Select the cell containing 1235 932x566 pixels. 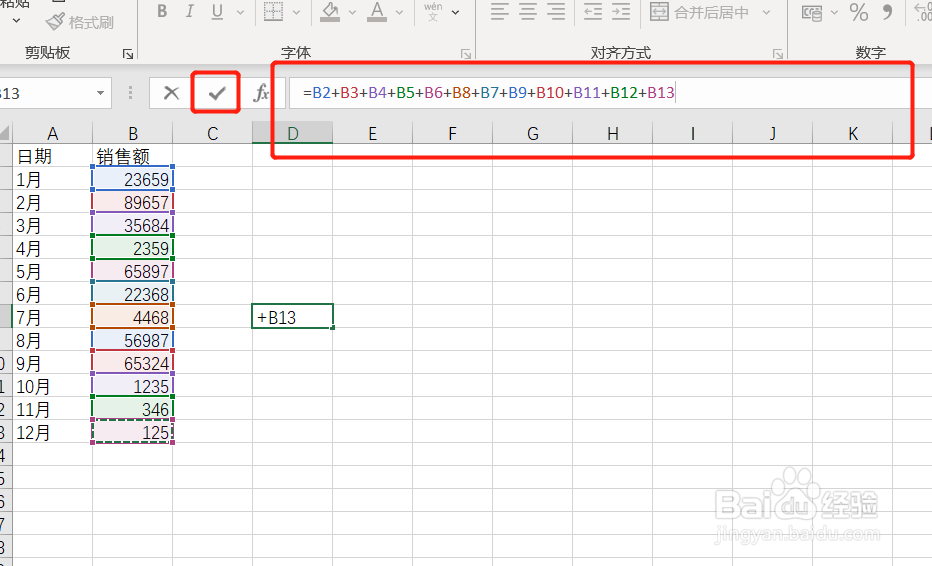coord(133,386)
